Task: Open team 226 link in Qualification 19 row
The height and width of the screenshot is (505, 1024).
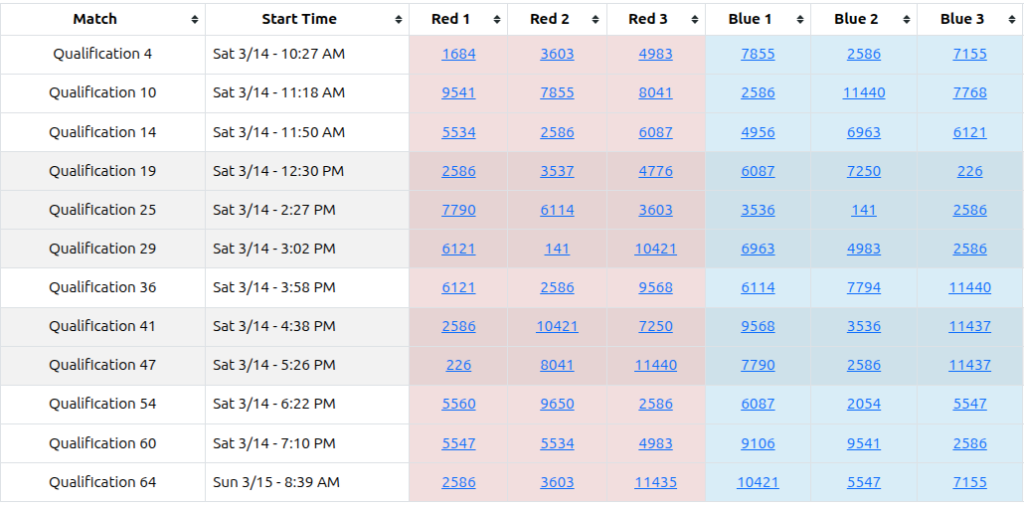Action: [x=969, y=171]
